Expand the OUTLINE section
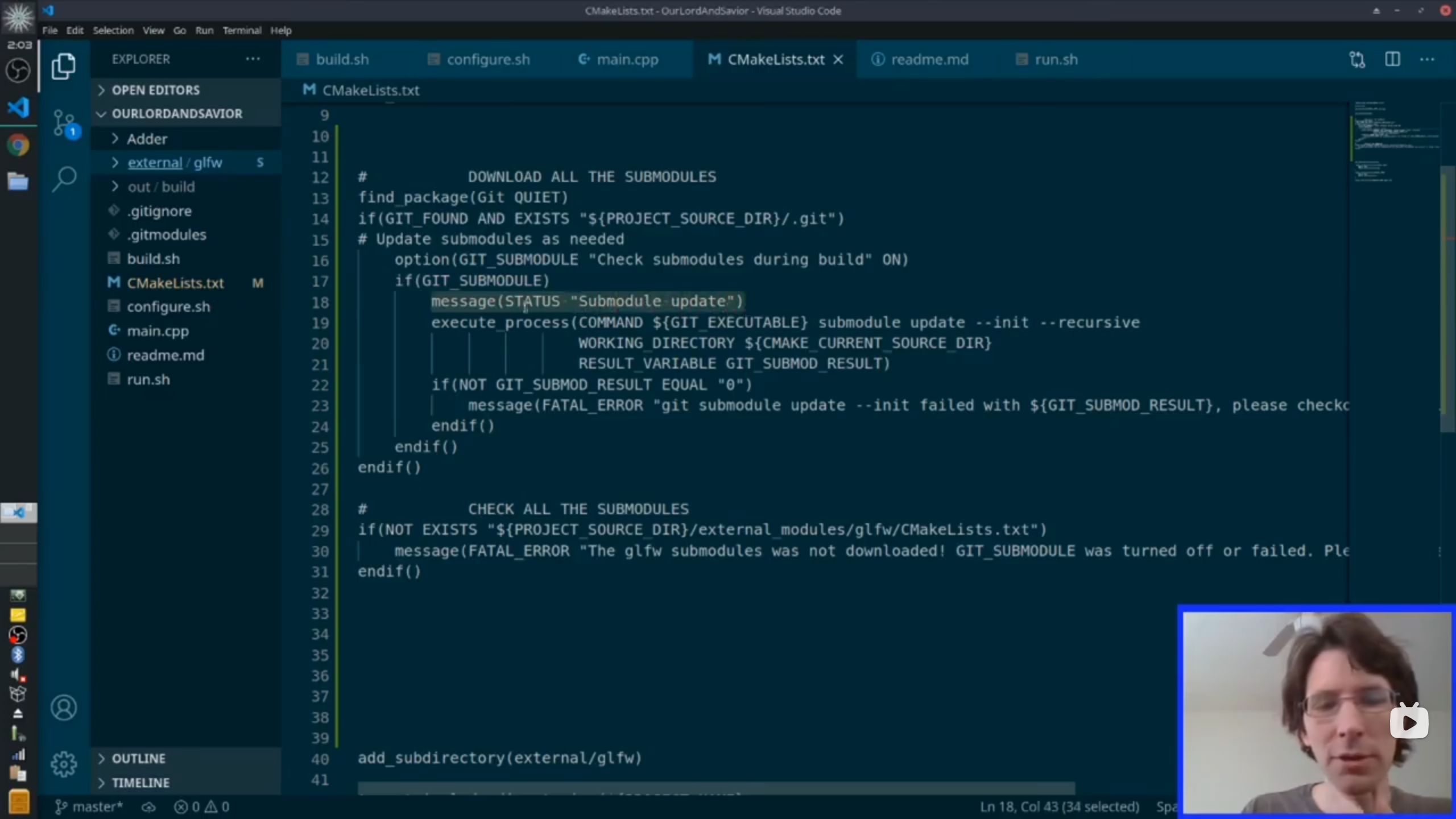The height and width of the screenshot is (819, 1456). tap(186, 758)
